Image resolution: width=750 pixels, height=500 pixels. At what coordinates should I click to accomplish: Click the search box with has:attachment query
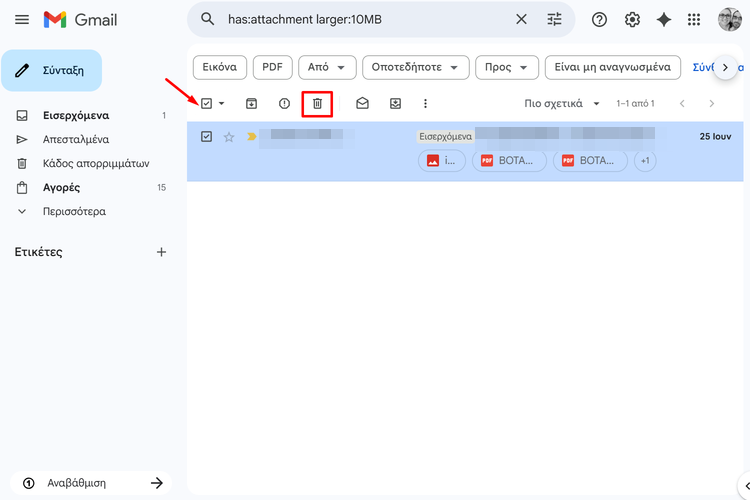click(x=360, y=20)
